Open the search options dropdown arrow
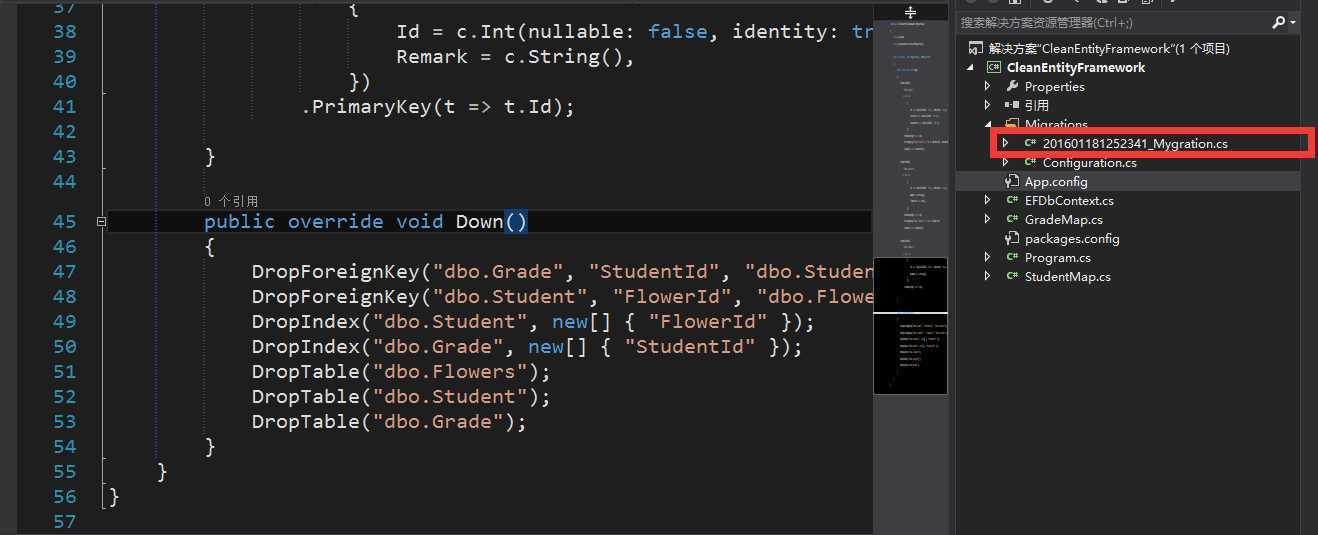The image size is (1318, 535). [1292, 22]
